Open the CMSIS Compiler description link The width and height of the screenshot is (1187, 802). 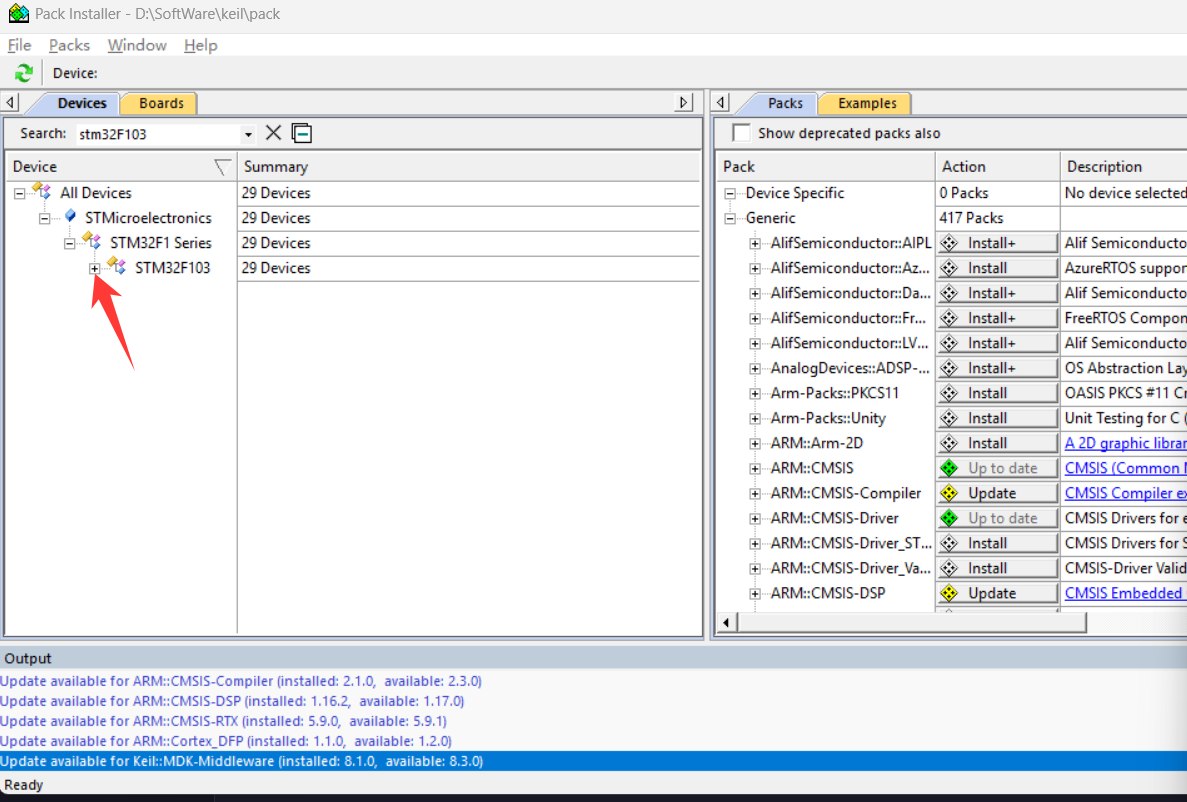coord(1125,493)
